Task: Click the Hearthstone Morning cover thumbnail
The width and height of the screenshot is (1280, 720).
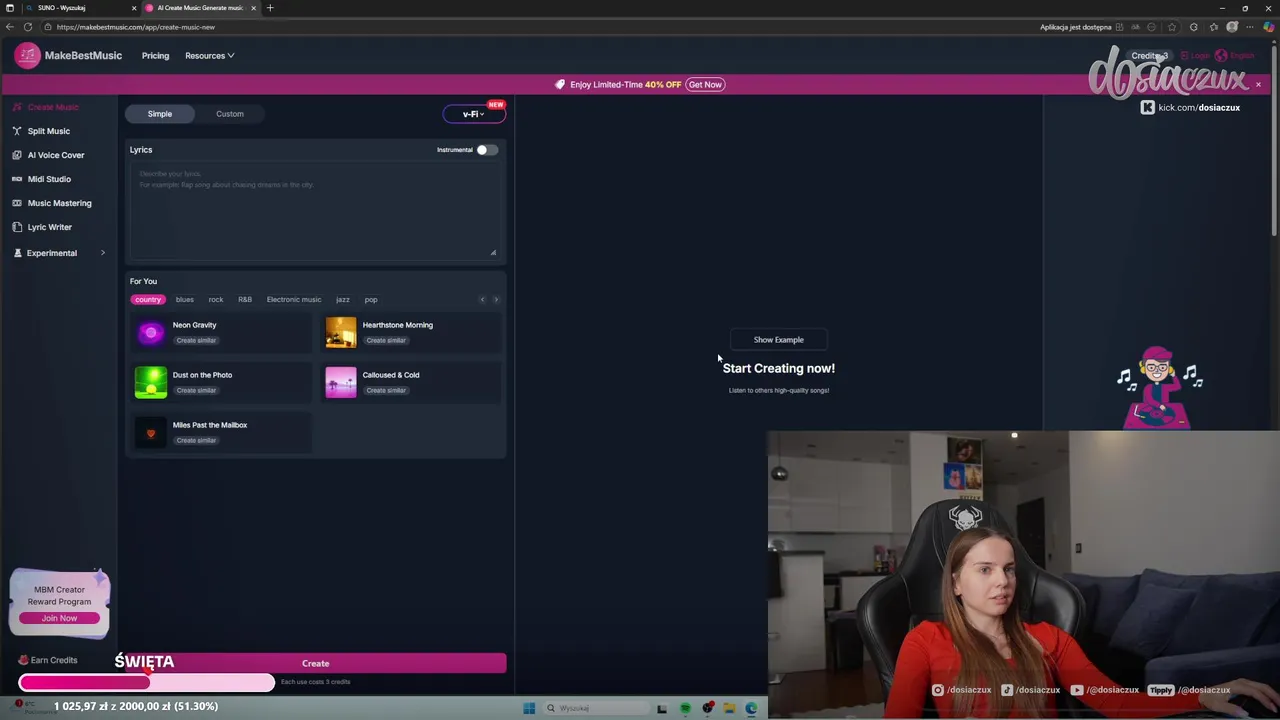Action: tap(341, 332)
